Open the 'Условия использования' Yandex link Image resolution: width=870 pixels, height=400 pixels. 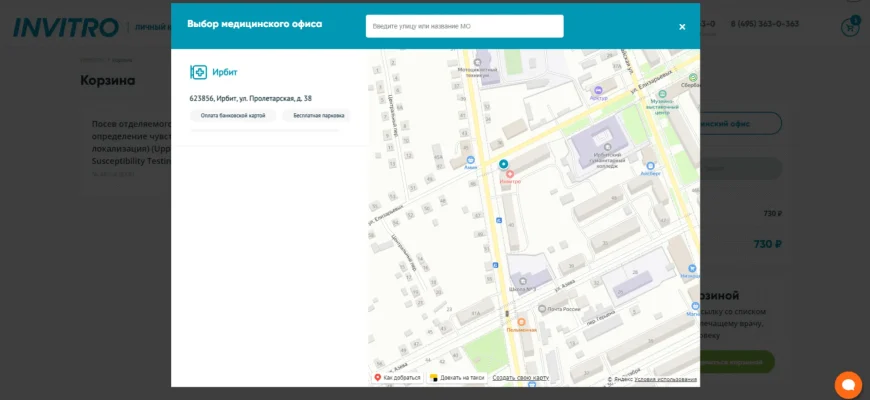(665, 379)
